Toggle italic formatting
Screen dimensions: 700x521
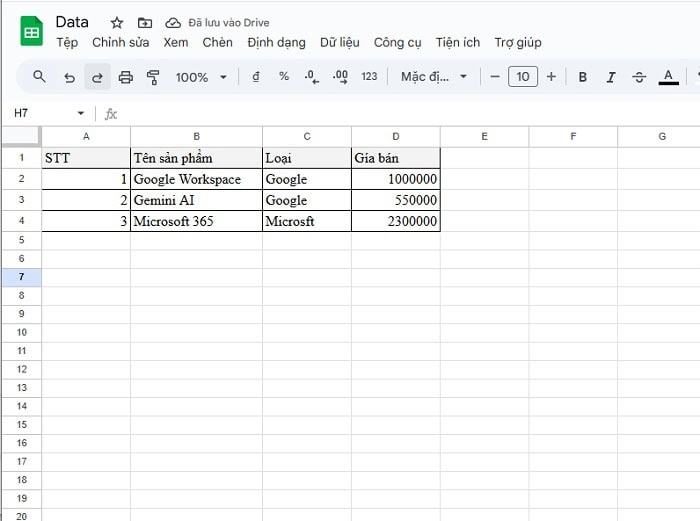[611, 77]
